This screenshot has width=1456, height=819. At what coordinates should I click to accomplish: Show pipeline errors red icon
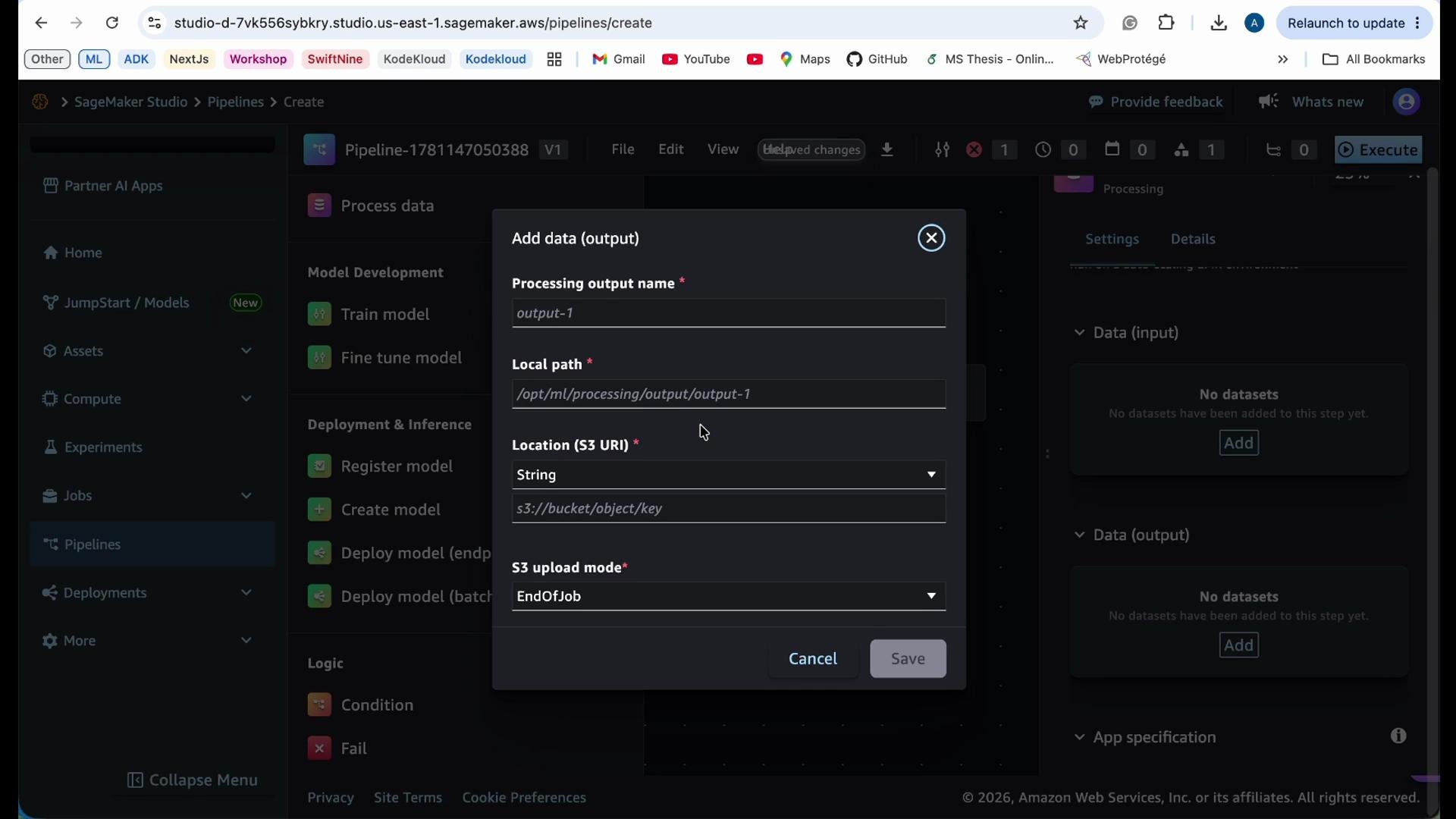[x=974, y=150]
